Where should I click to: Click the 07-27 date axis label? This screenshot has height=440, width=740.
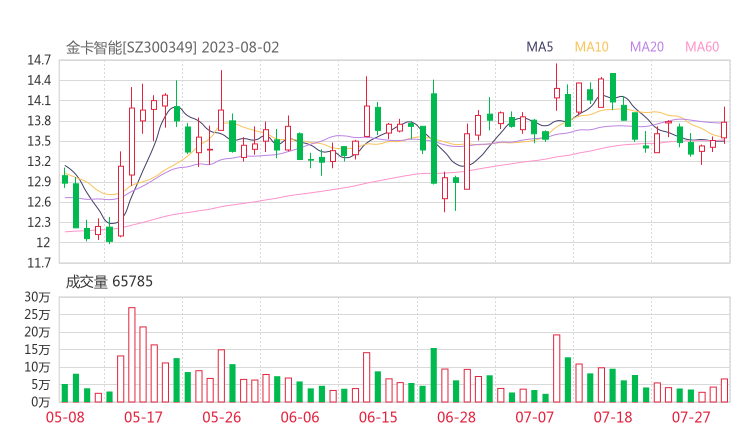pyautogui.click(x=691, y=417)
